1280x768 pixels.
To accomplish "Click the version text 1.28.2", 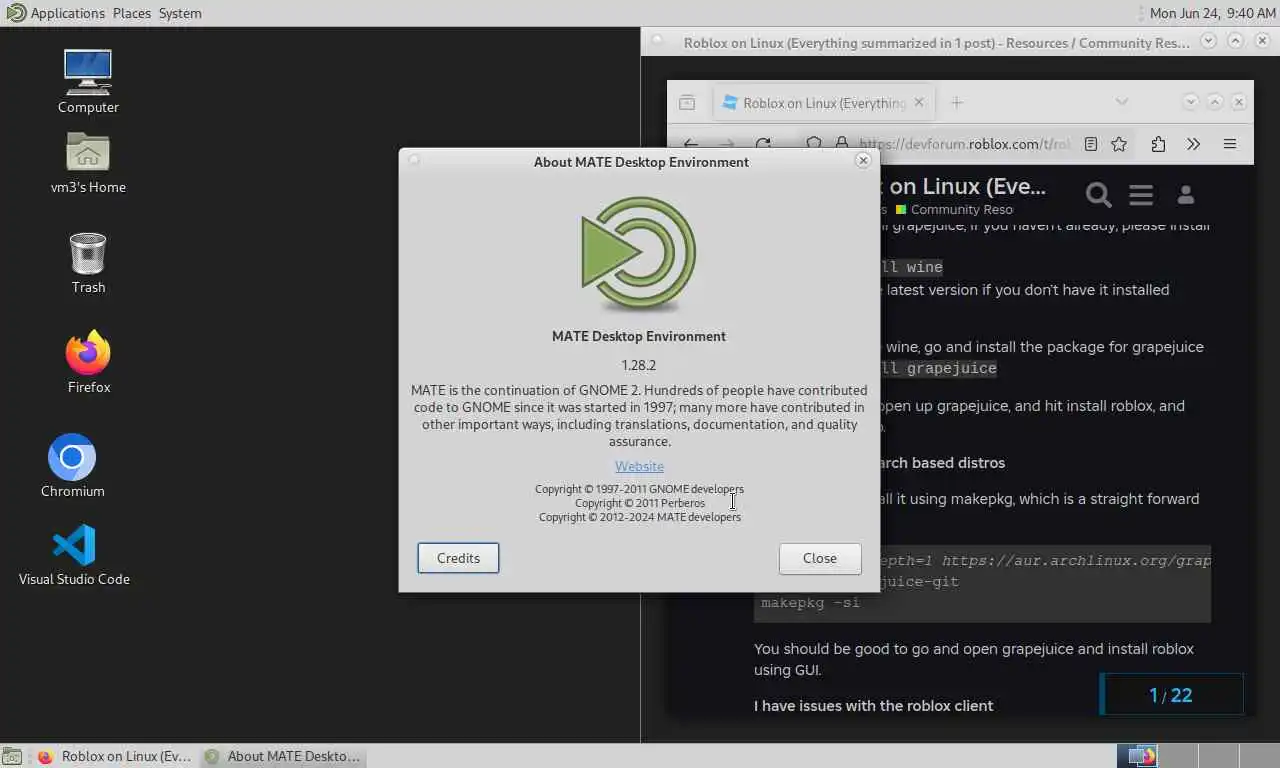I will click(x=639, y=365).
